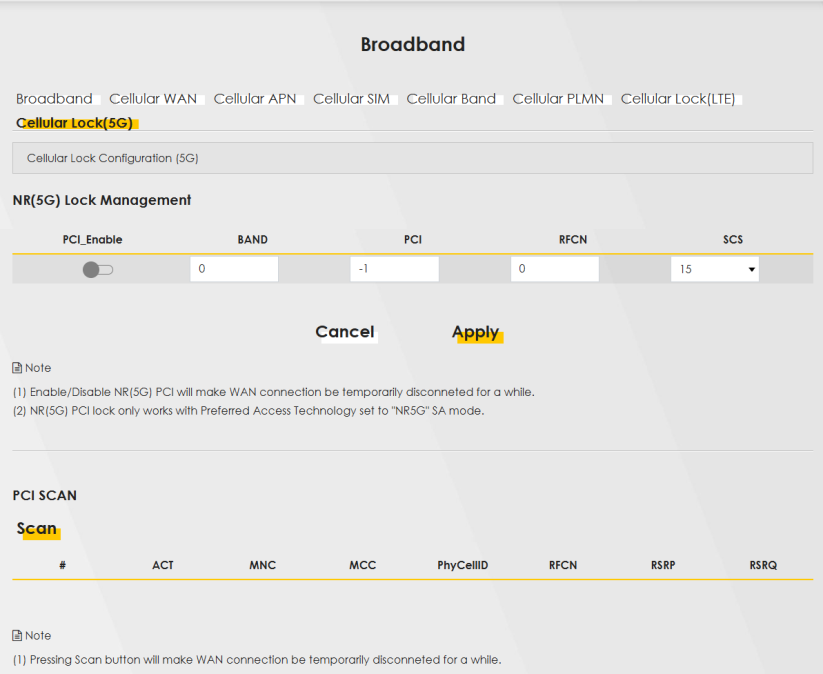Open the Cellular Lock(LTE) tab
The image size is (823, 674).
click(678, 99)
